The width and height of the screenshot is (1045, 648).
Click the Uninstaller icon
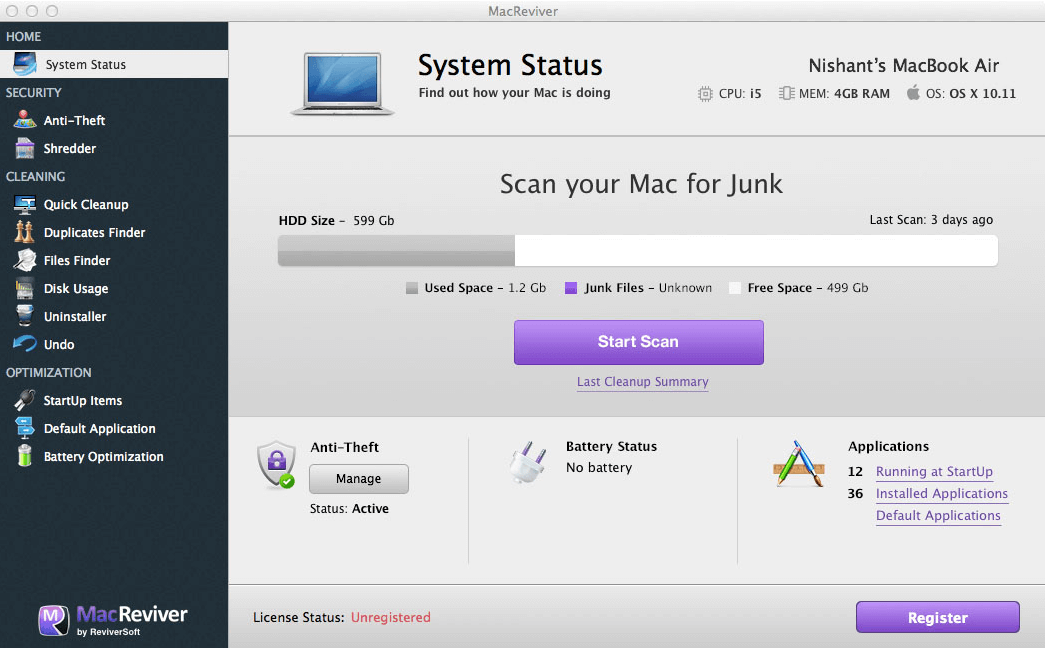pyautogui.click(x=25, y=316)
